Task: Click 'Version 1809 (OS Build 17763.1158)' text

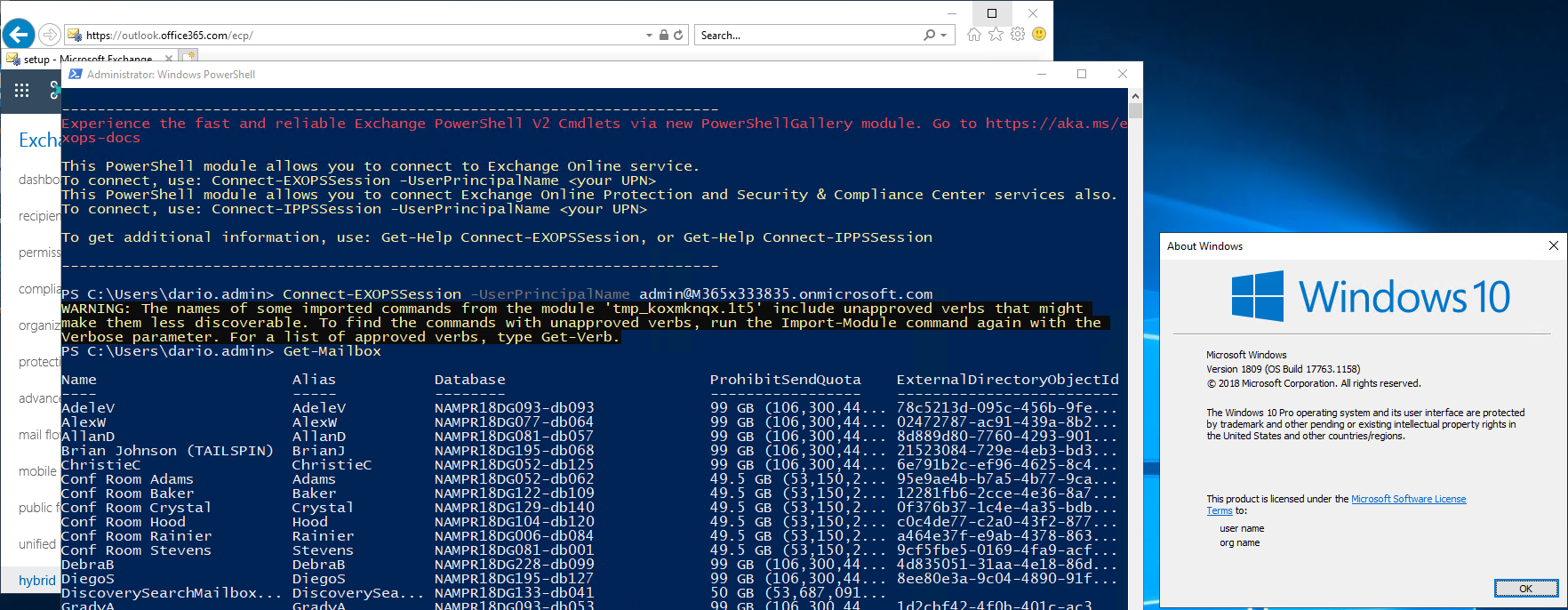Action: (1283, 369)
